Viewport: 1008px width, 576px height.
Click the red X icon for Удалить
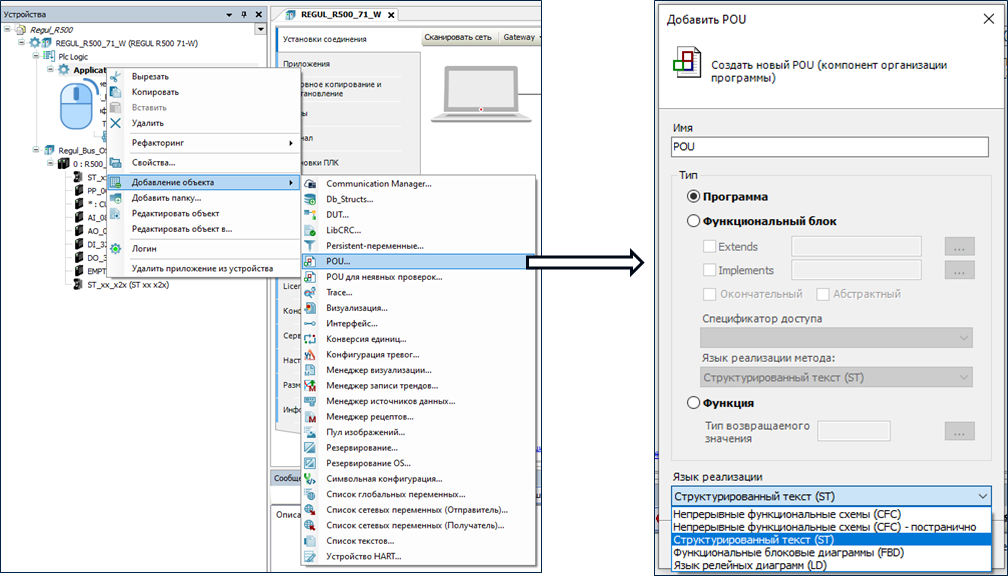(x=116, y=123)
